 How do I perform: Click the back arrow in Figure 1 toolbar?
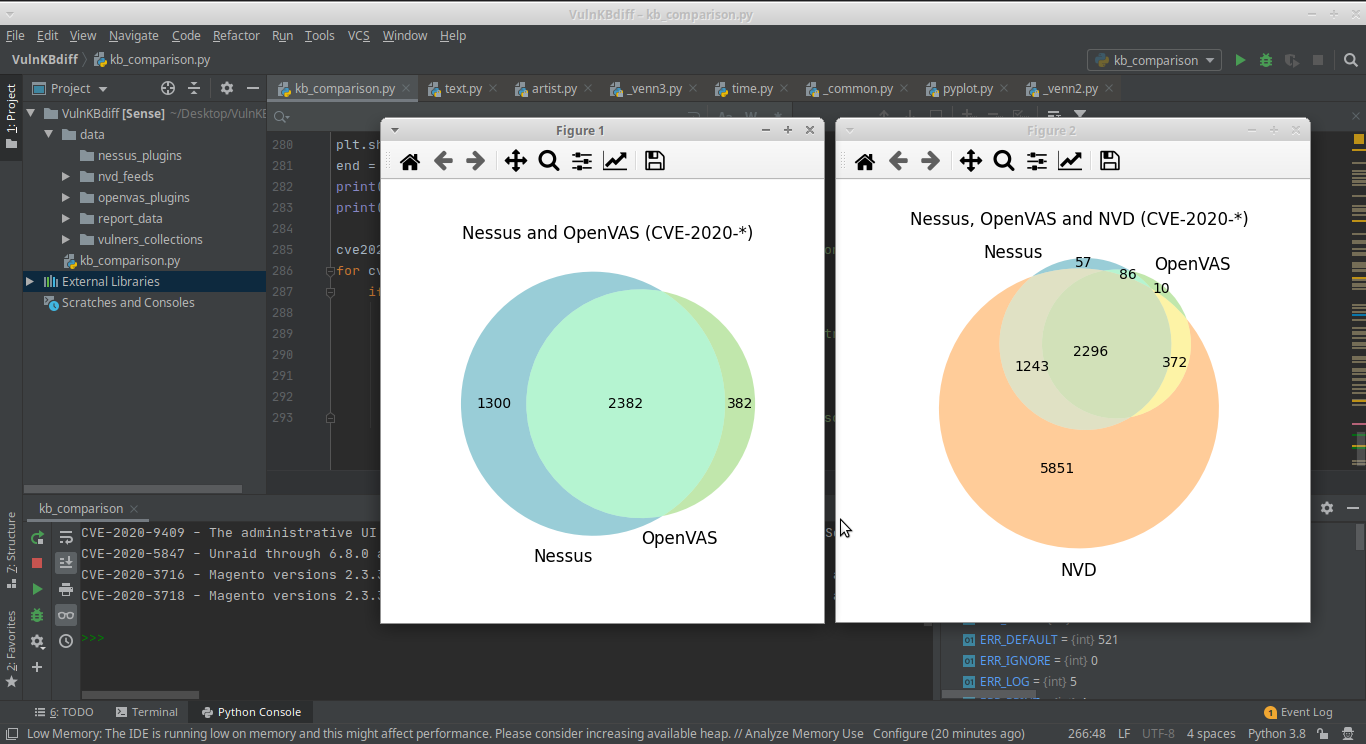click(x=443, y=160)
